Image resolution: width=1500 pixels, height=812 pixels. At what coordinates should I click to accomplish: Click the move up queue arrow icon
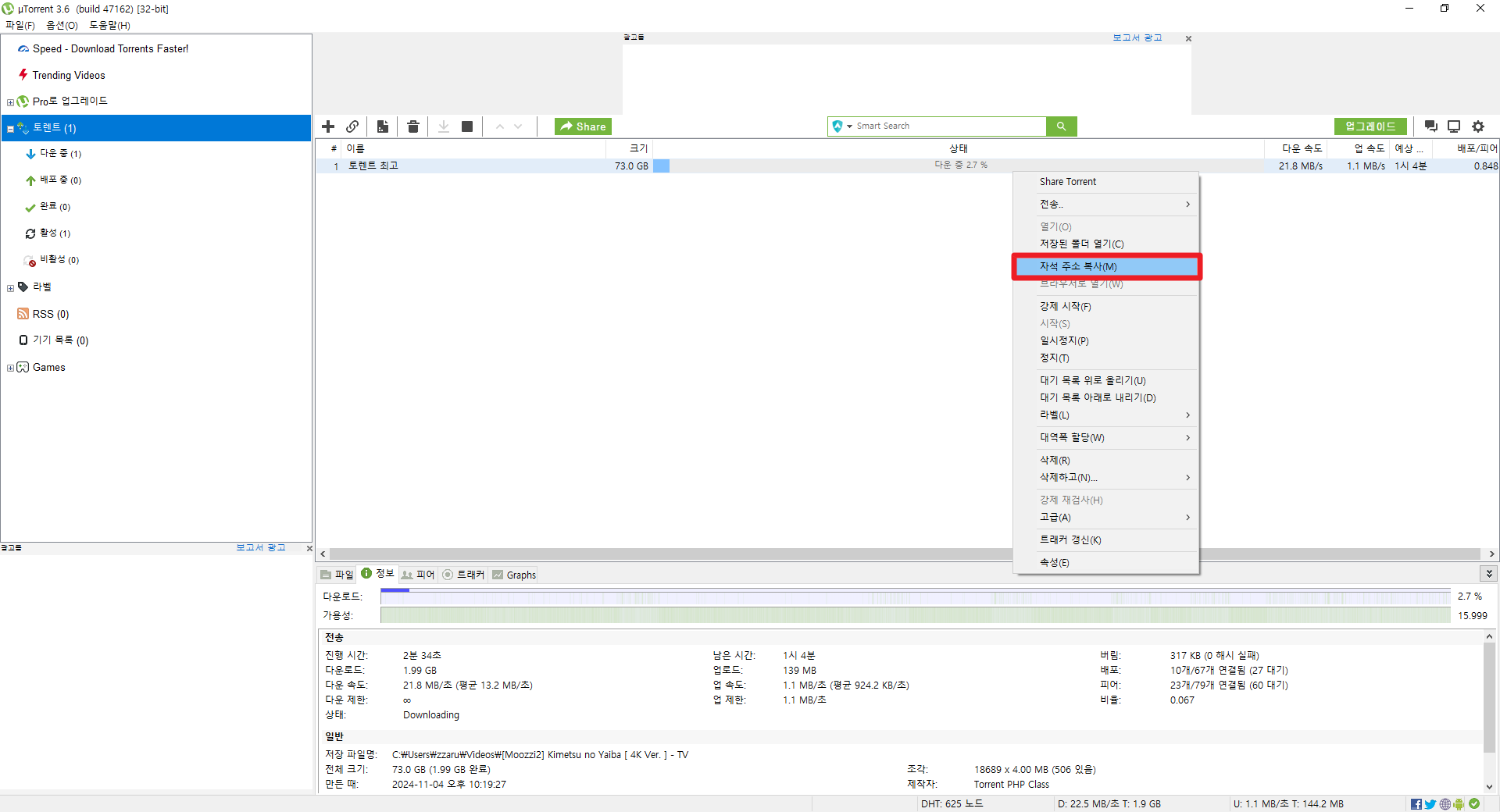(500, 126)
